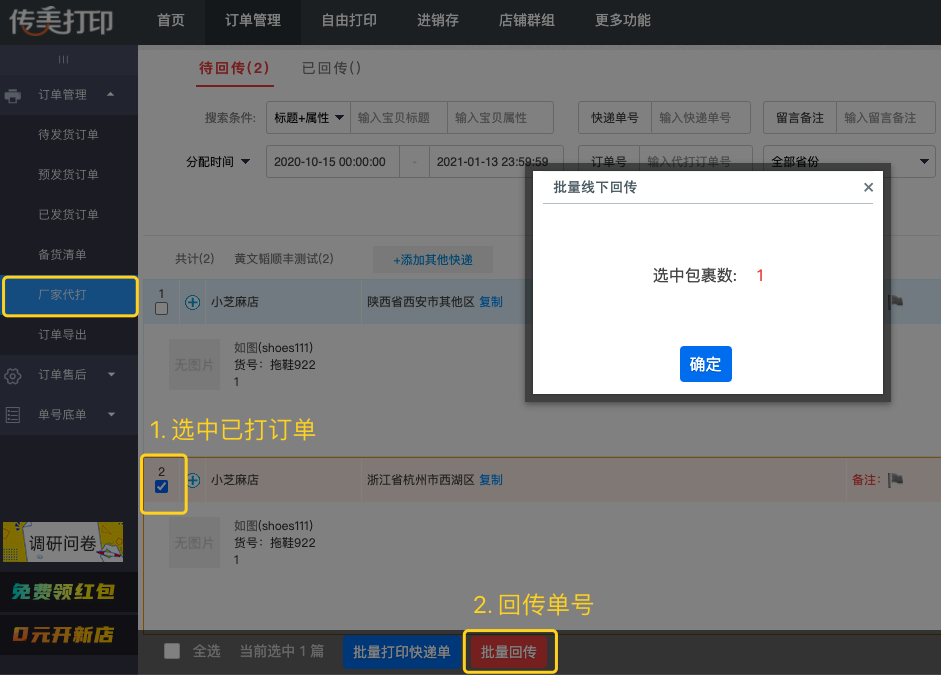Confirm with the 确定 button

(x=705, y=364)
